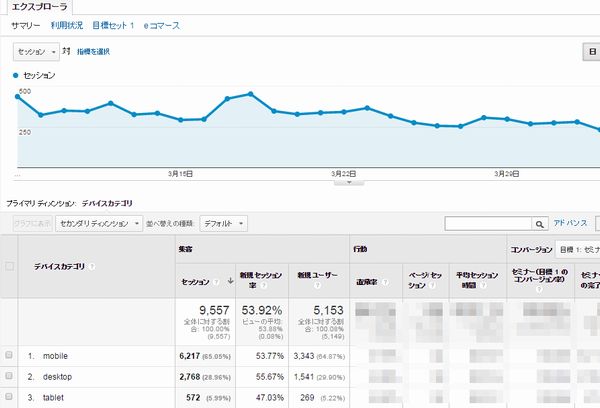This screenshot has height=408, width=600.
Task: Switch to the 目標セット 1 tab
Action: point(113,26)
